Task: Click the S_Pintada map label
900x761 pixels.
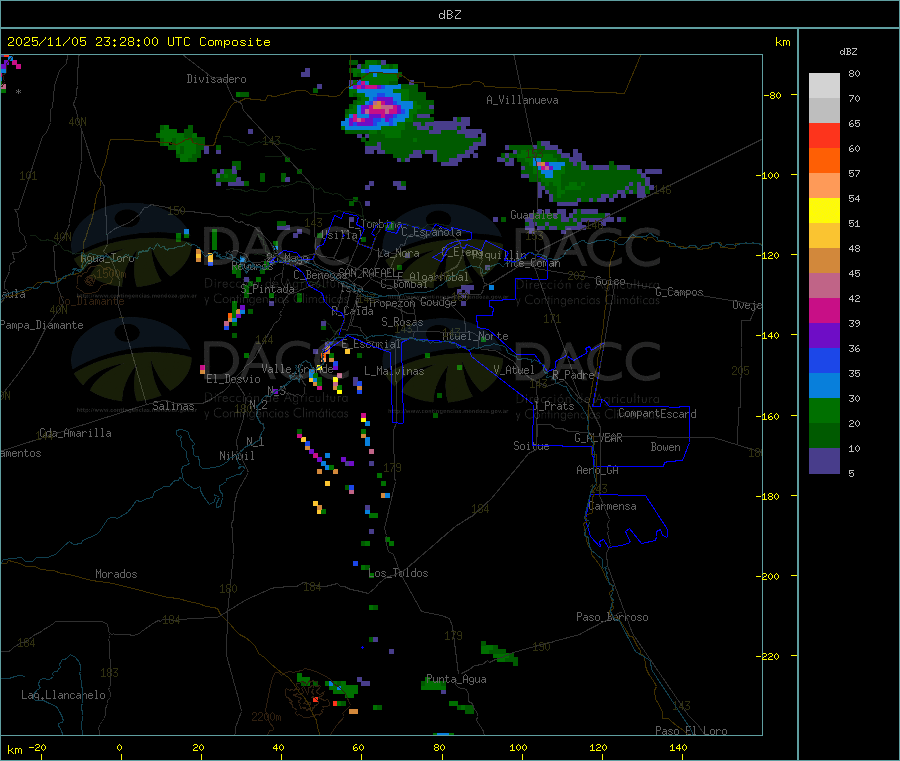Action: coord(267,289)
